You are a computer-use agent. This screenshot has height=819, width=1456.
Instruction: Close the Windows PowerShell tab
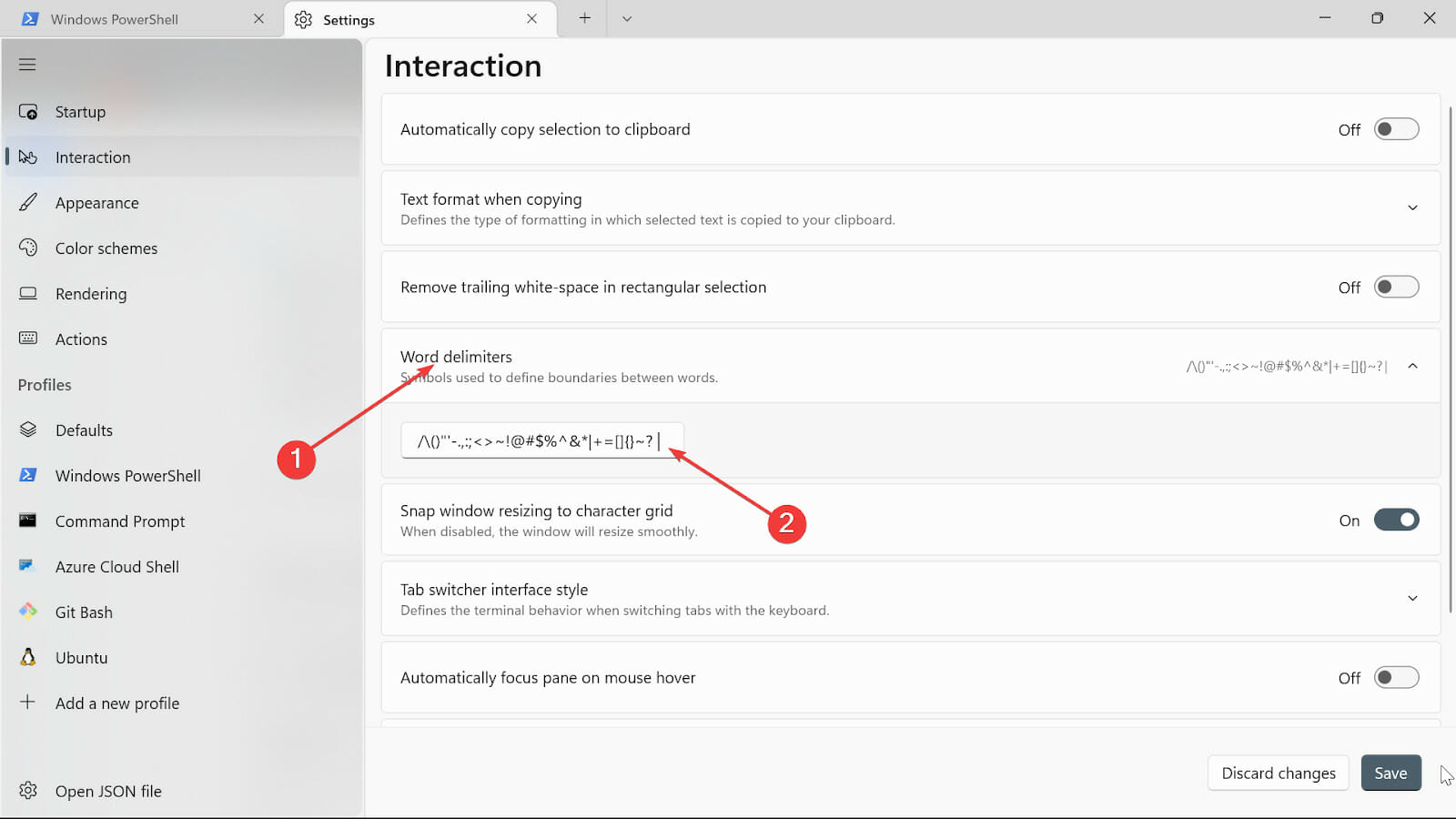tap(258, 18)
